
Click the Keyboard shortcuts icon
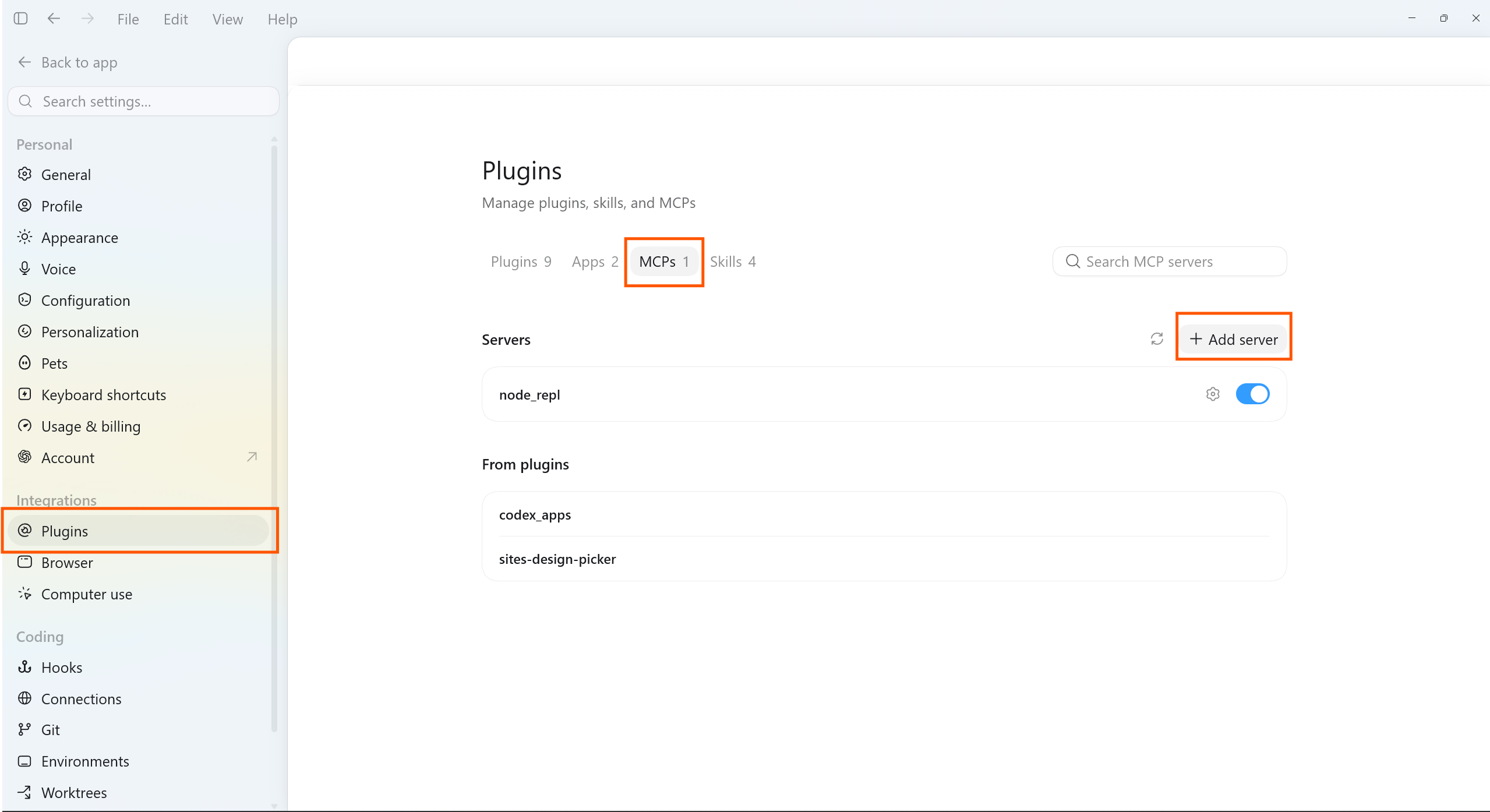pos(24,394)
